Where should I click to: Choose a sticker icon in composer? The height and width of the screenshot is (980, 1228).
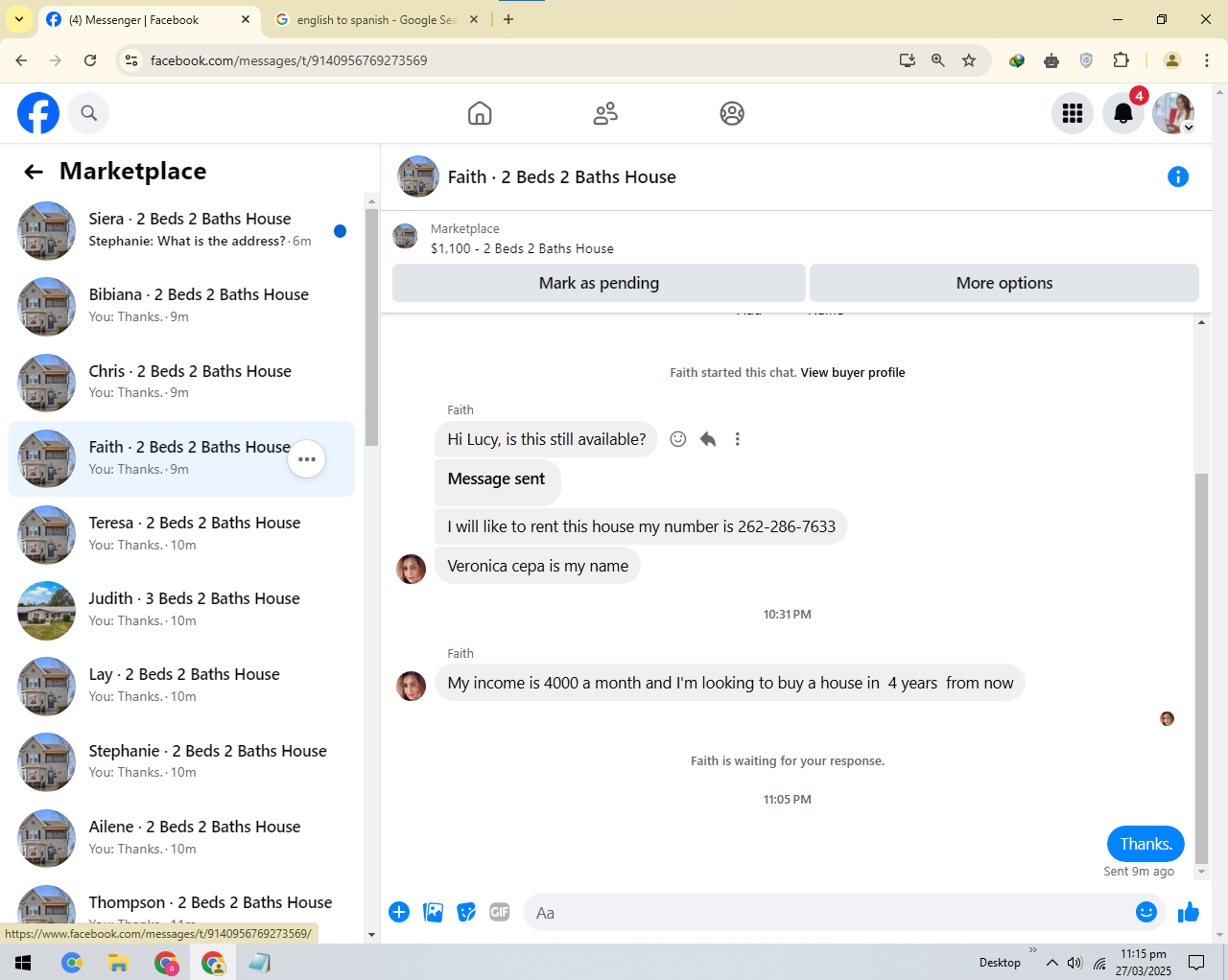(467, 912)
